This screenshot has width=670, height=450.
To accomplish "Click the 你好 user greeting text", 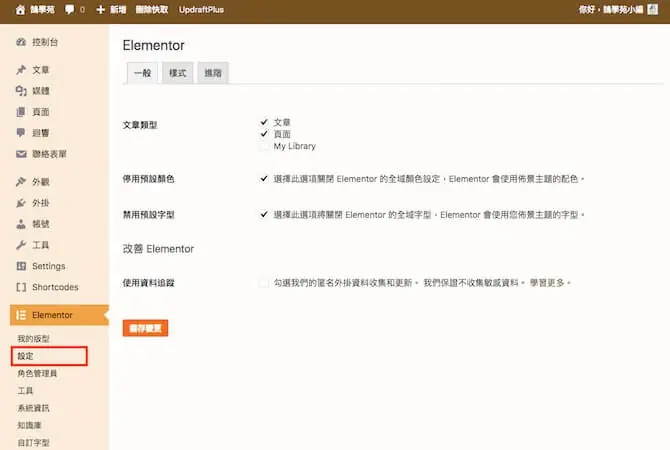I will 611,10.
